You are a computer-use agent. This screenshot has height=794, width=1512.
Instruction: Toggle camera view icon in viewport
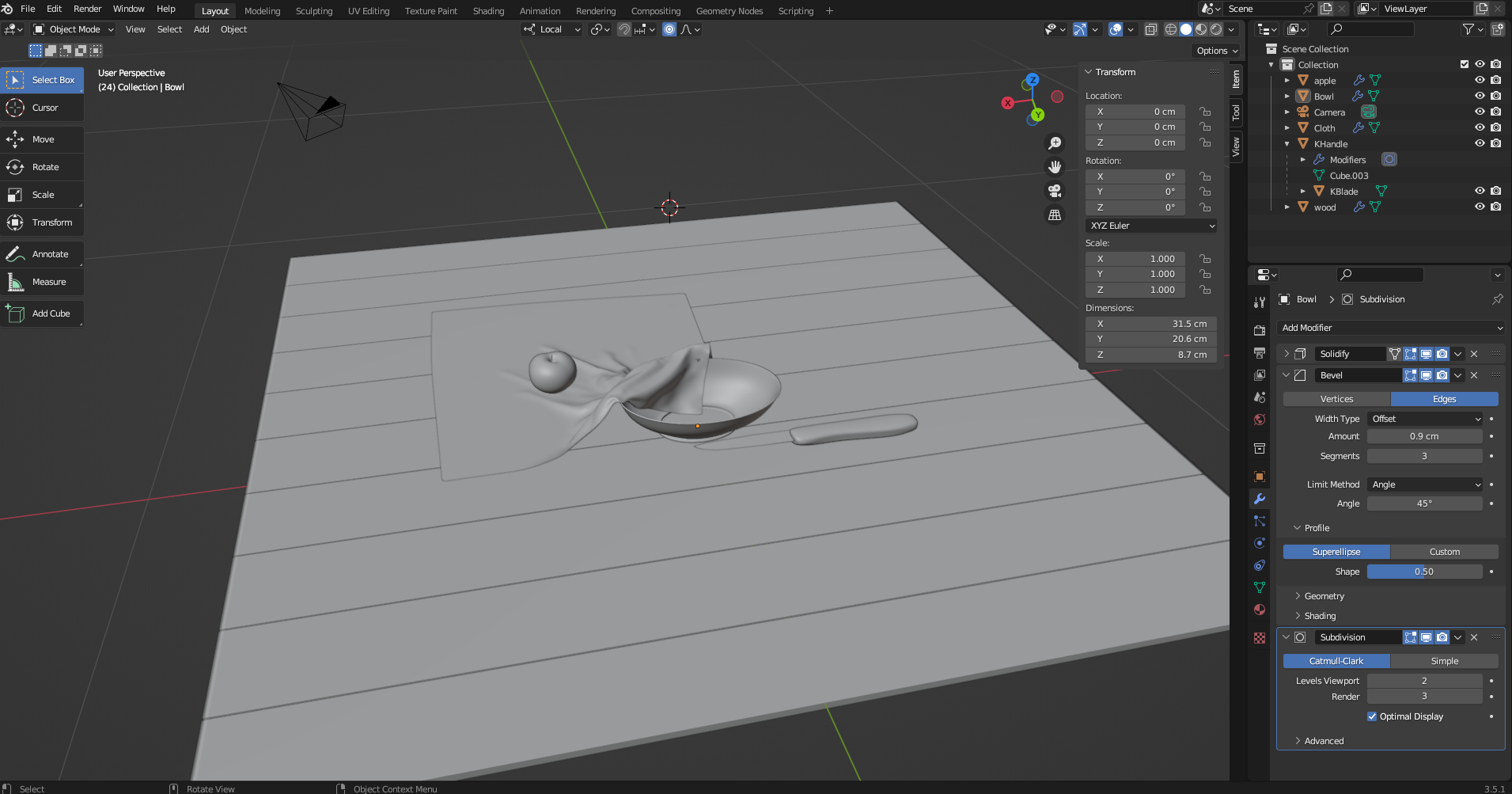coord(1055,191)
